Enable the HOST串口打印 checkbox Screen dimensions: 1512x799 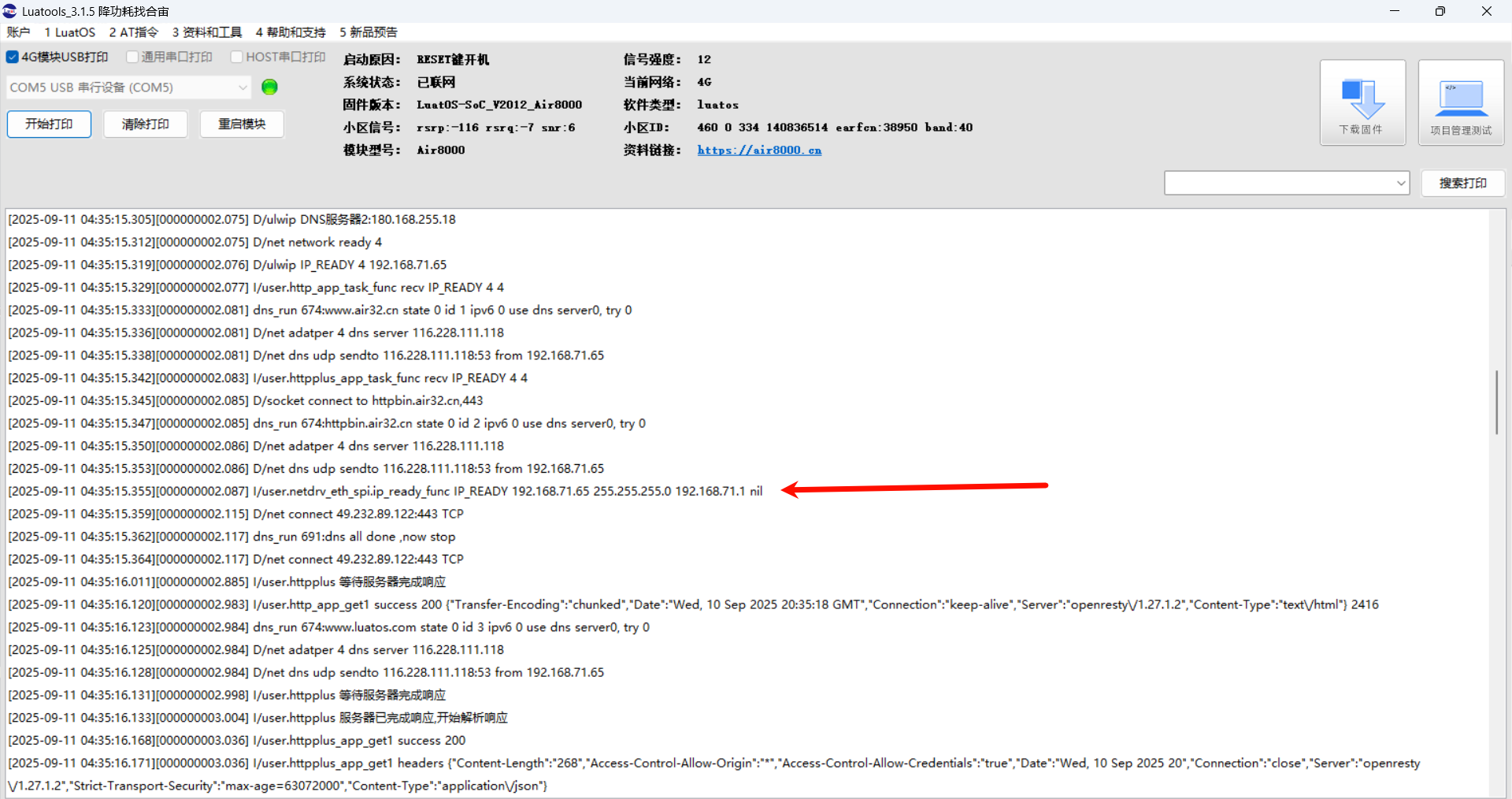point(236,57)
